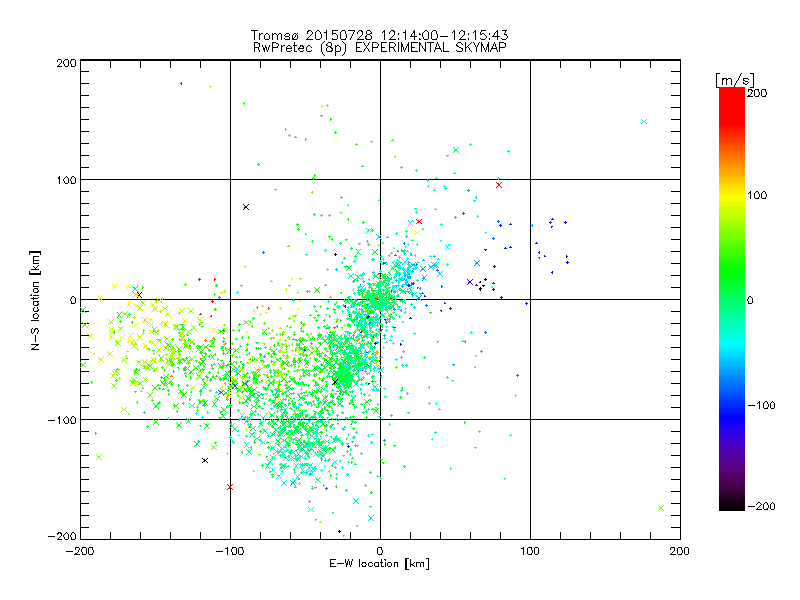Click the red X marker at bottom near x=-100
The height and width of the screenshot is (600, 800).
pyautogui.click(x=230, y=487)
